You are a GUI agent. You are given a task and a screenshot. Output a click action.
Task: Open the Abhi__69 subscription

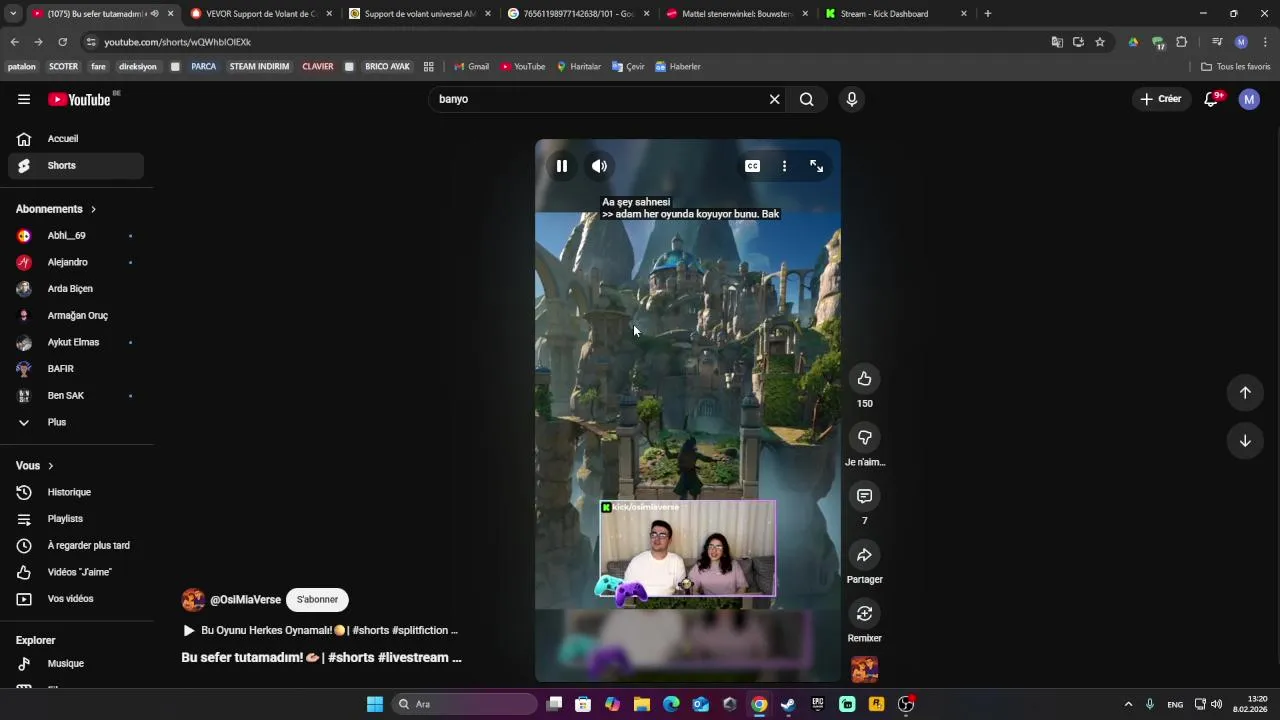[x=76, y=236]
